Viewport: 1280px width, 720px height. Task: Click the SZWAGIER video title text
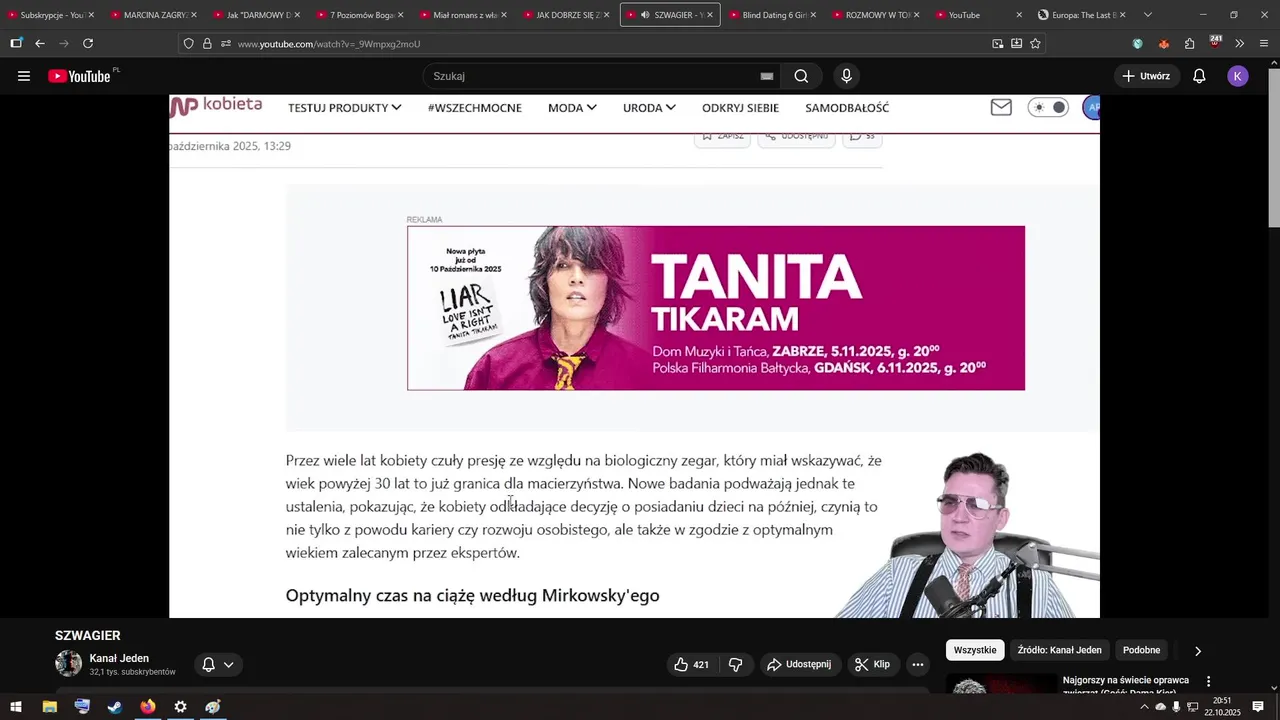[88, 635]
